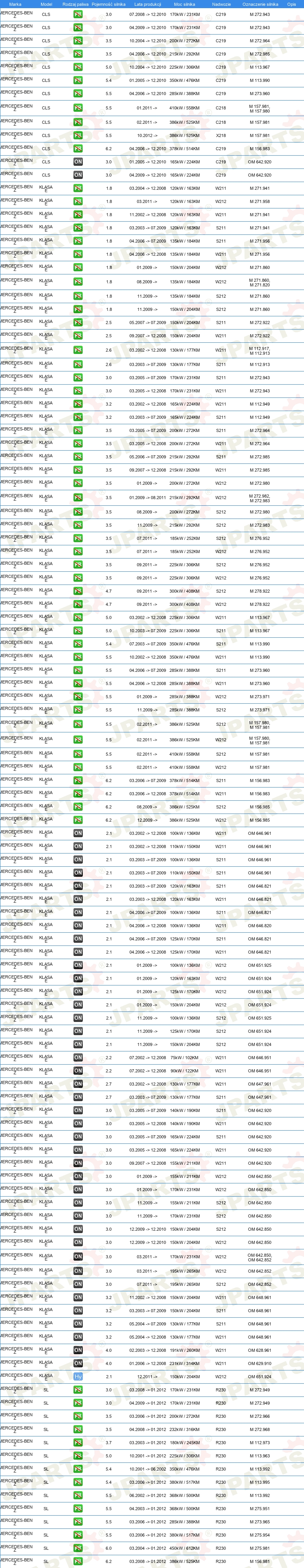The height and width of the screenshot is (1568, 304).
Task: Select production years 01.2009 -> 08.2011
Action: pos(147,497)
